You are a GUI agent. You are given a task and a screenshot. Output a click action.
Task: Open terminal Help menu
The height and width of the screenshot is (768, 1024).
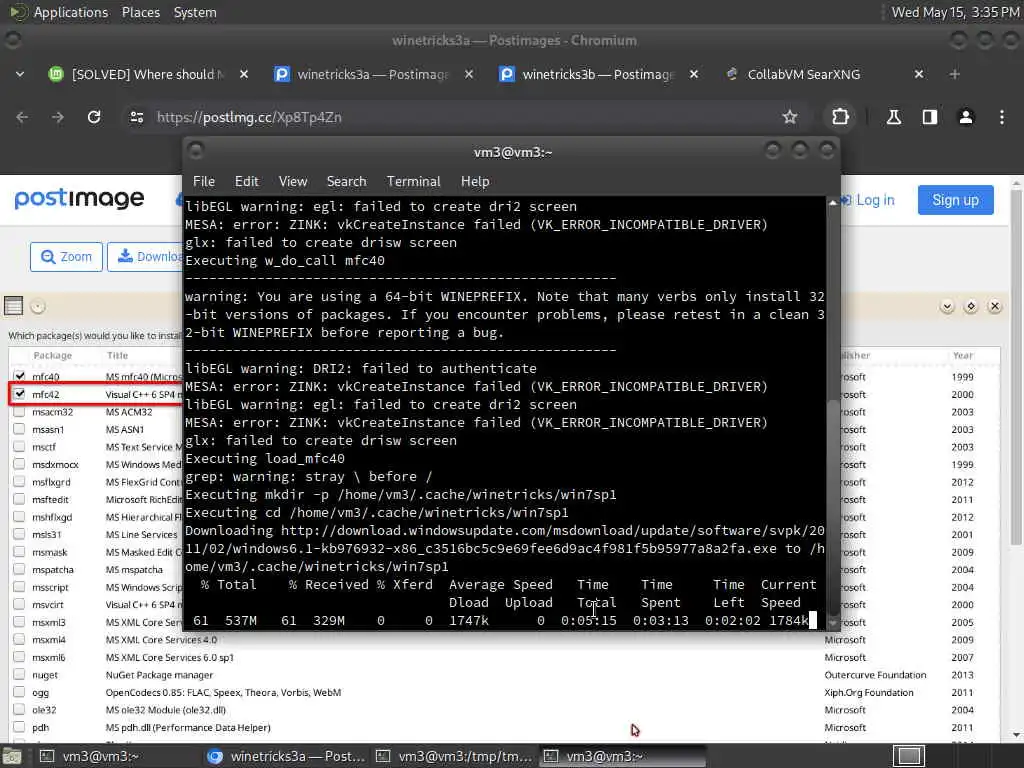pyautogui.click(x=475, y=182)
